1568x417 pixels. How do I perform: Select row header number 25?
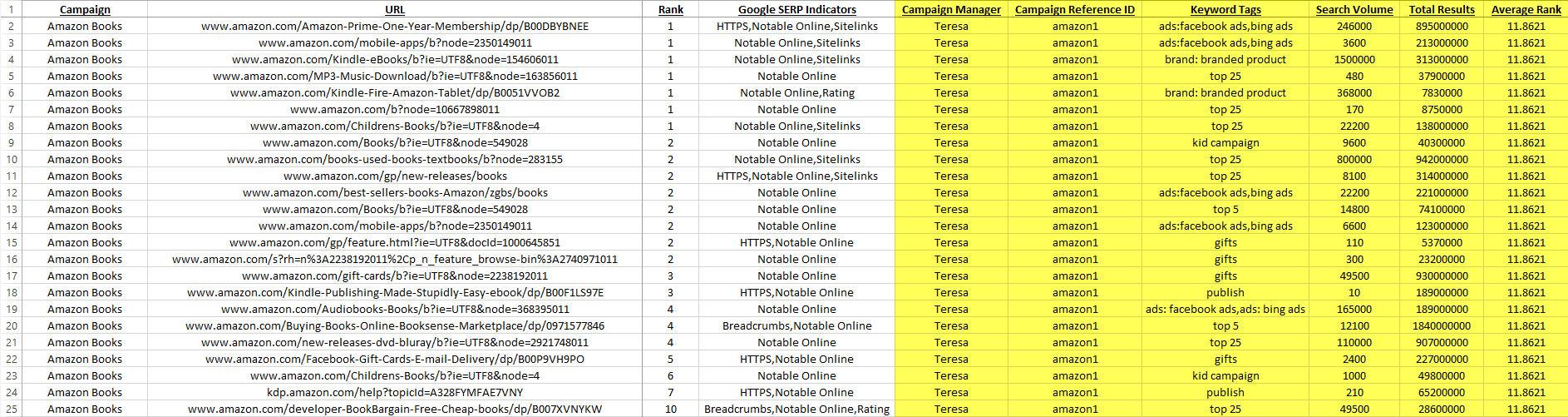click(11, 409)
